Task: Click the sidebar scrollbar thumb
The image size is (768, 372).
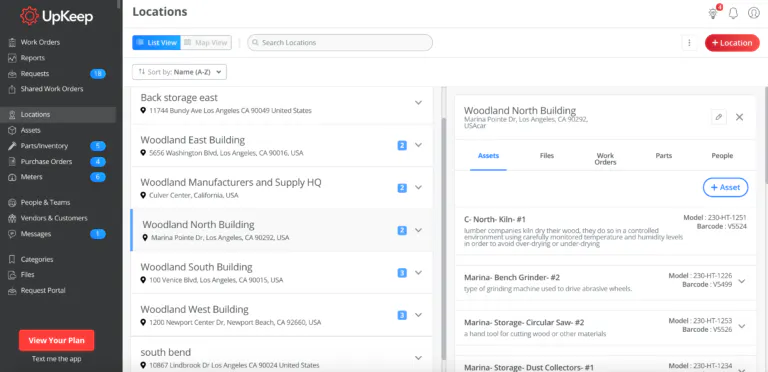Action: [x=119, y=3]
